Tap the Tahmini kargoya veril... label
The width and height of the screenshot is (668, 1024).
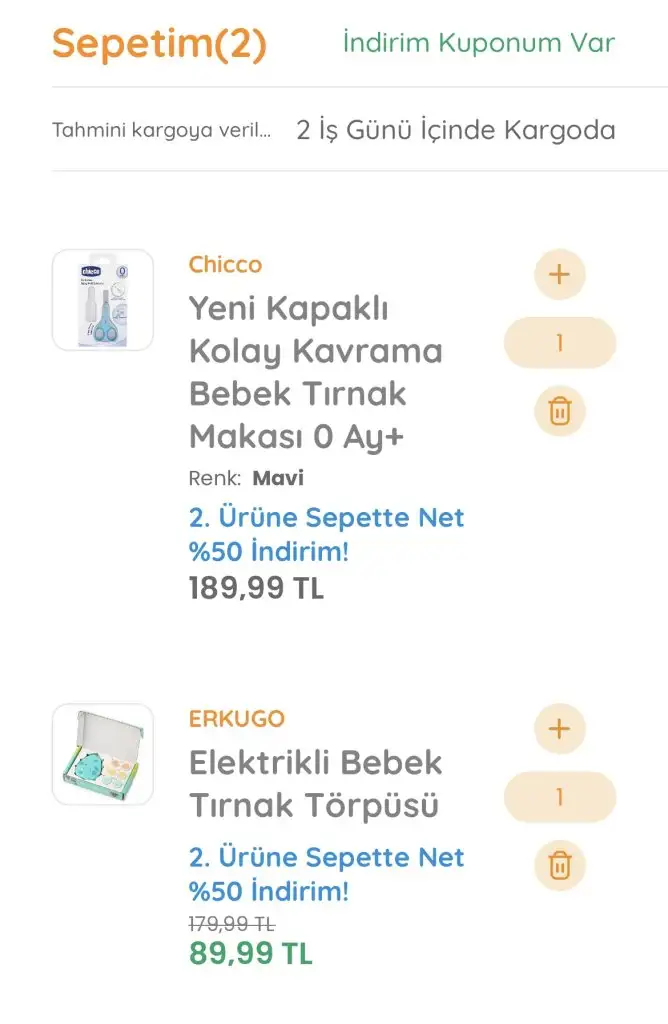[161, 130]
